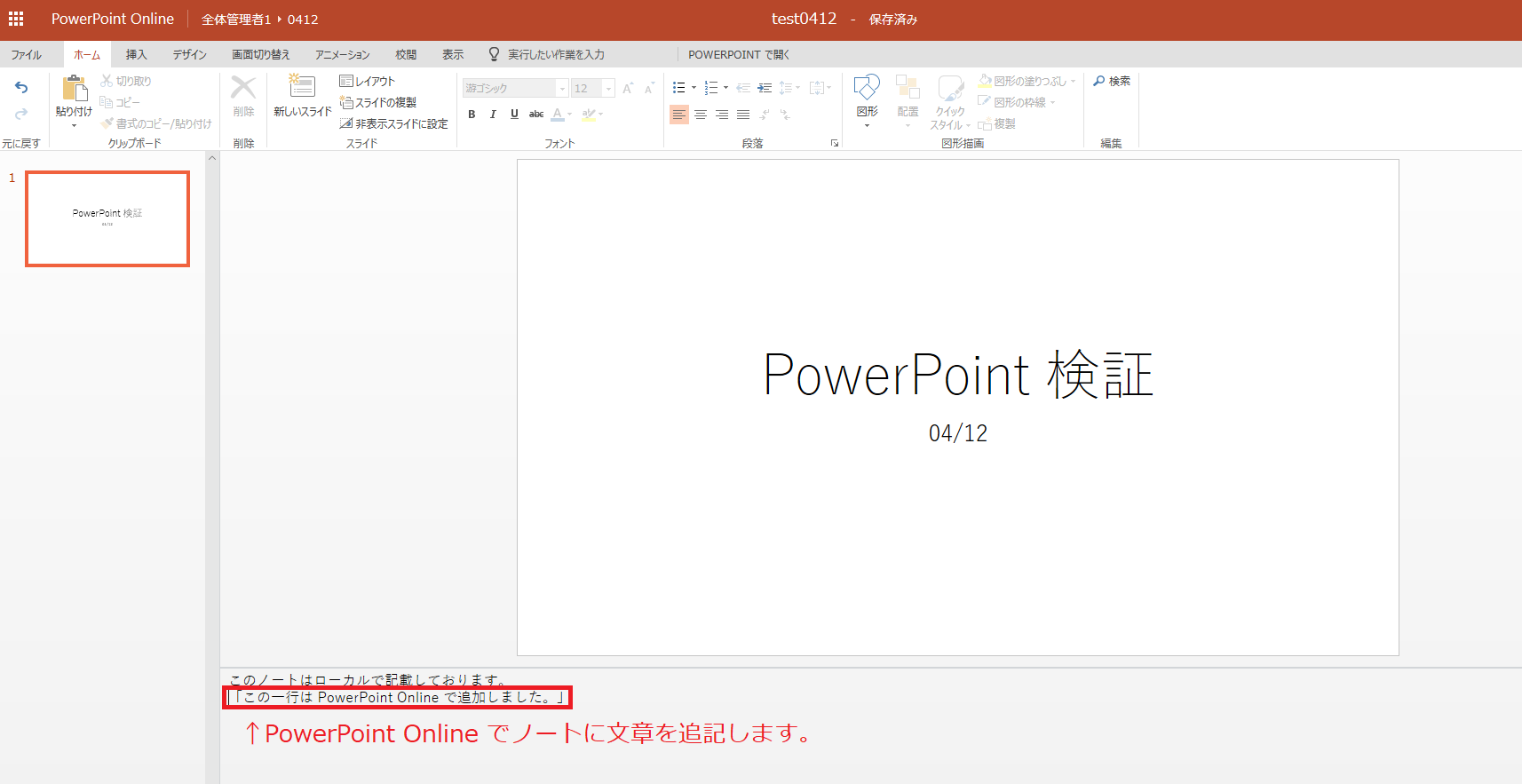
Task: Click the increase font size icon
Action: [628, 88]
